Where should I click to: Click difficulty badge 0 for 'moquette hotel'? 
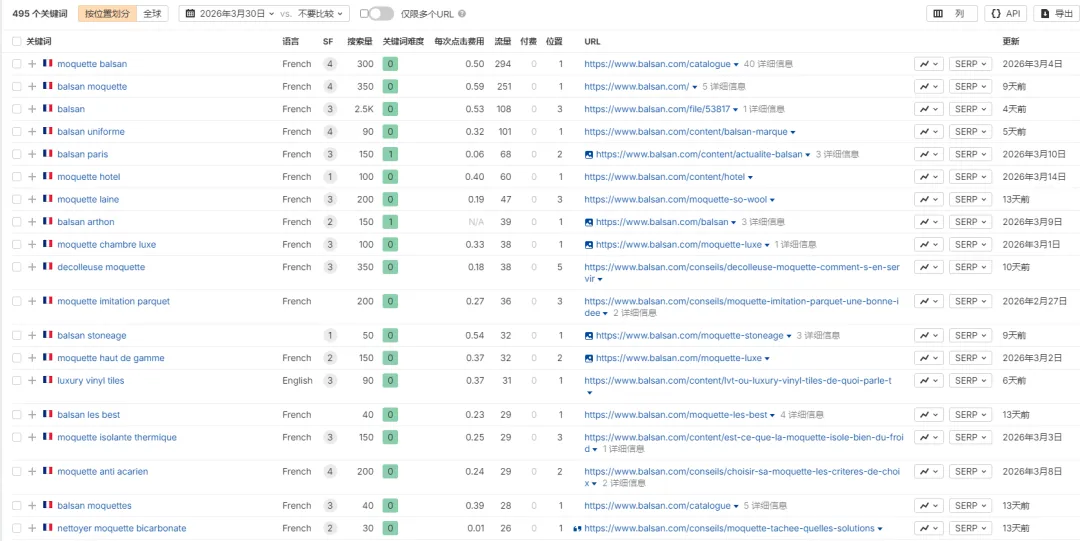point(391,177)
